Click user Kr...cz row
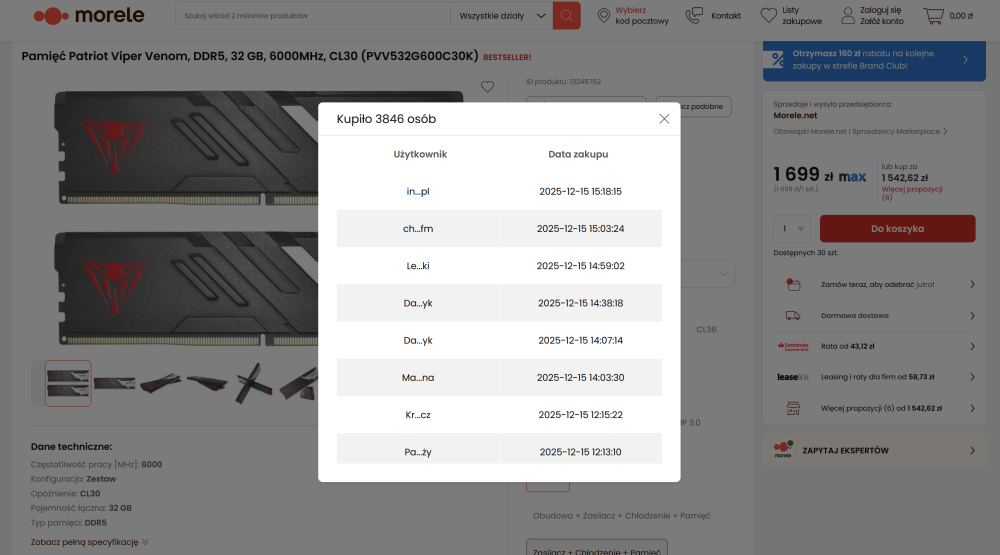 pyautogui.click(x=418, y=415)
